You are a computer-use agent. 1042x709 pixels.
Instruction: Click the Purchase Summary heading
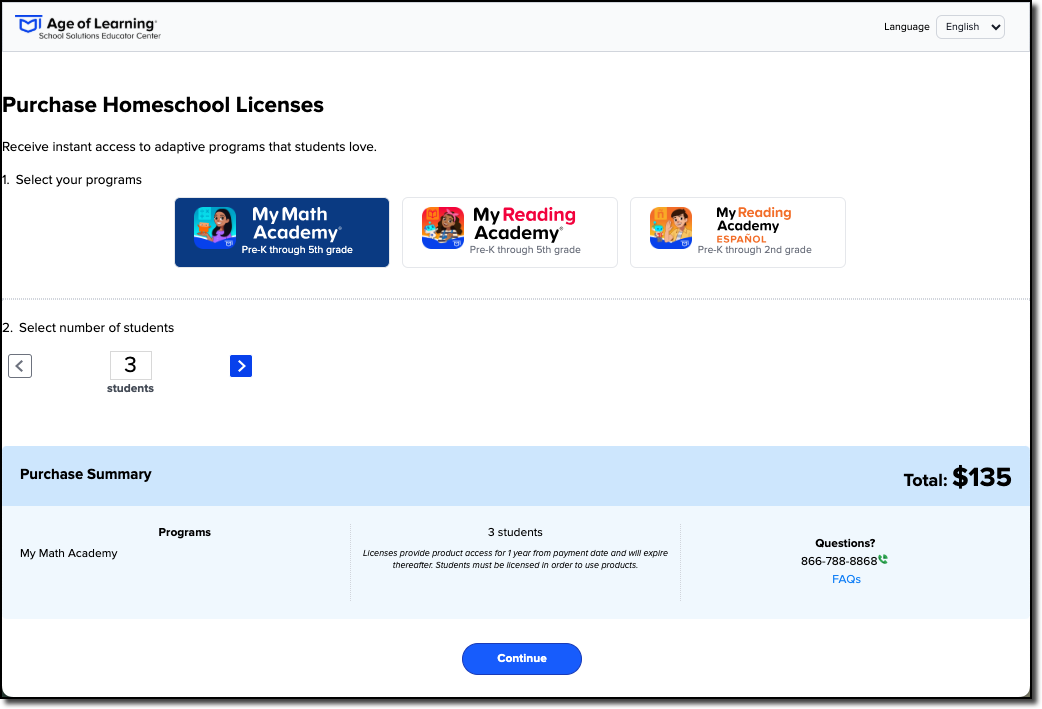pyautogui.click(x=86, y=474)
